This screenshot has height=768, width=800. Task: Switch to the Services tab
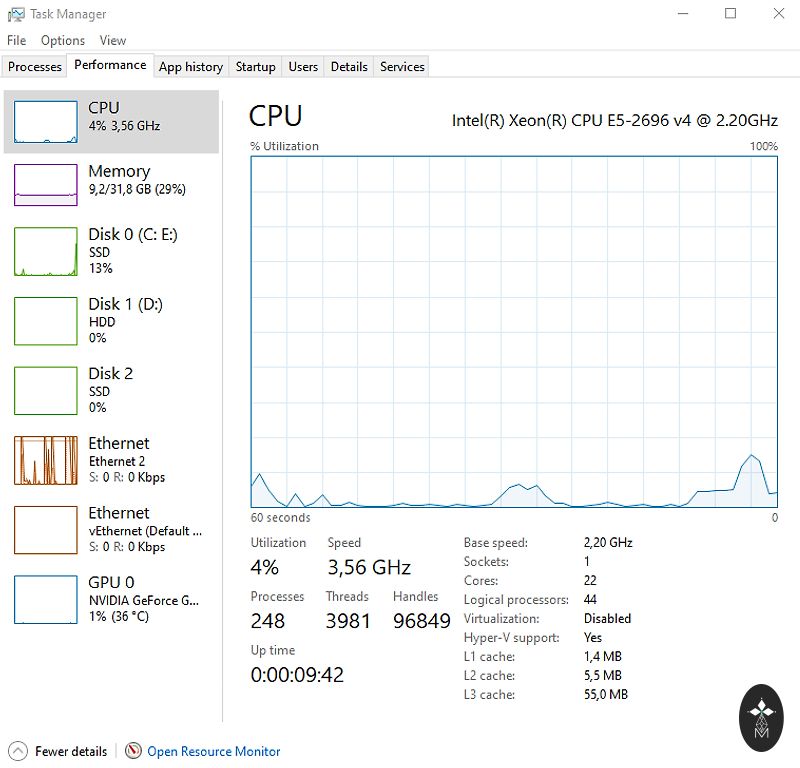(402, 67)
